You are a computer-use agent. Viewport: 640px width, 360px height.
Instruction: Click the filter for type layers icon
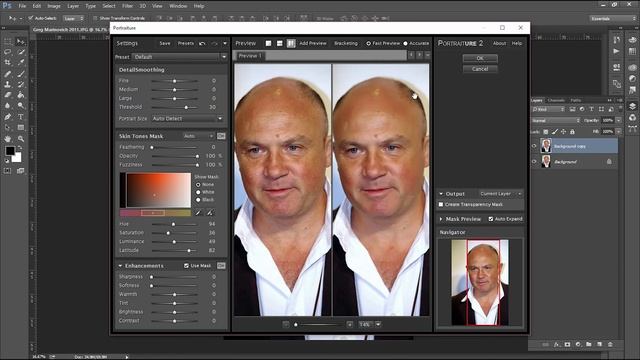[x=591, y=109]
